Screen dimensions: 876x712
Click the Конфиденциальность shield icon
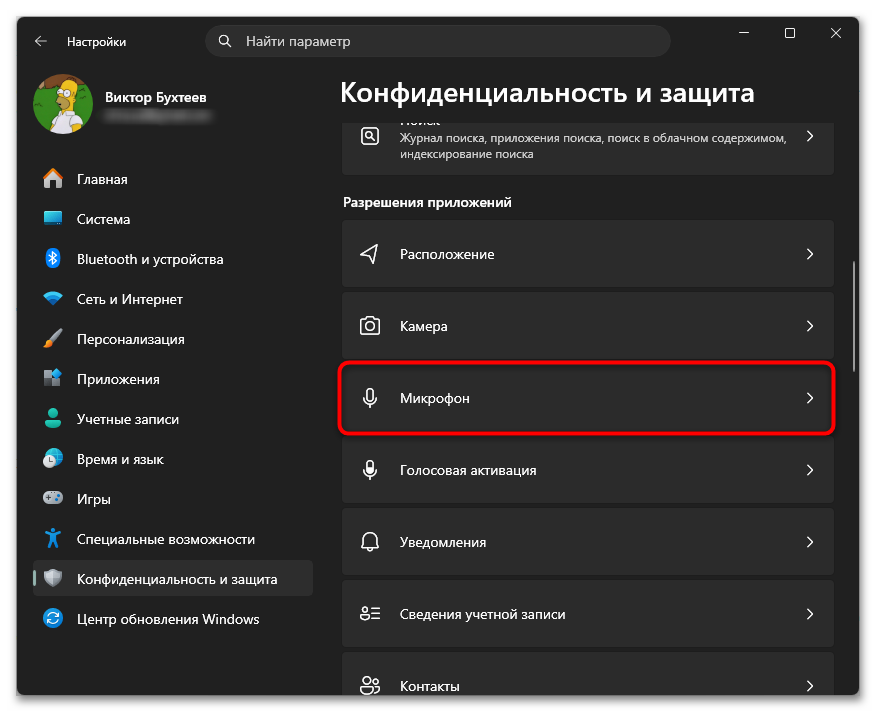pyautogui.click(x=53, y=578)
